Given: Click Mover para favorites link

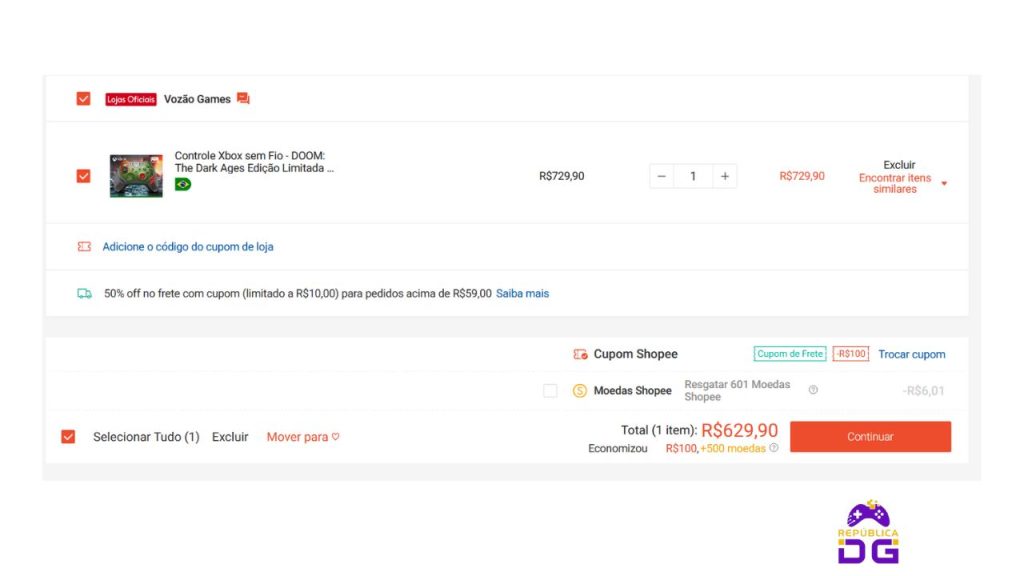Looking at the screenshot, I should point(297,437).
